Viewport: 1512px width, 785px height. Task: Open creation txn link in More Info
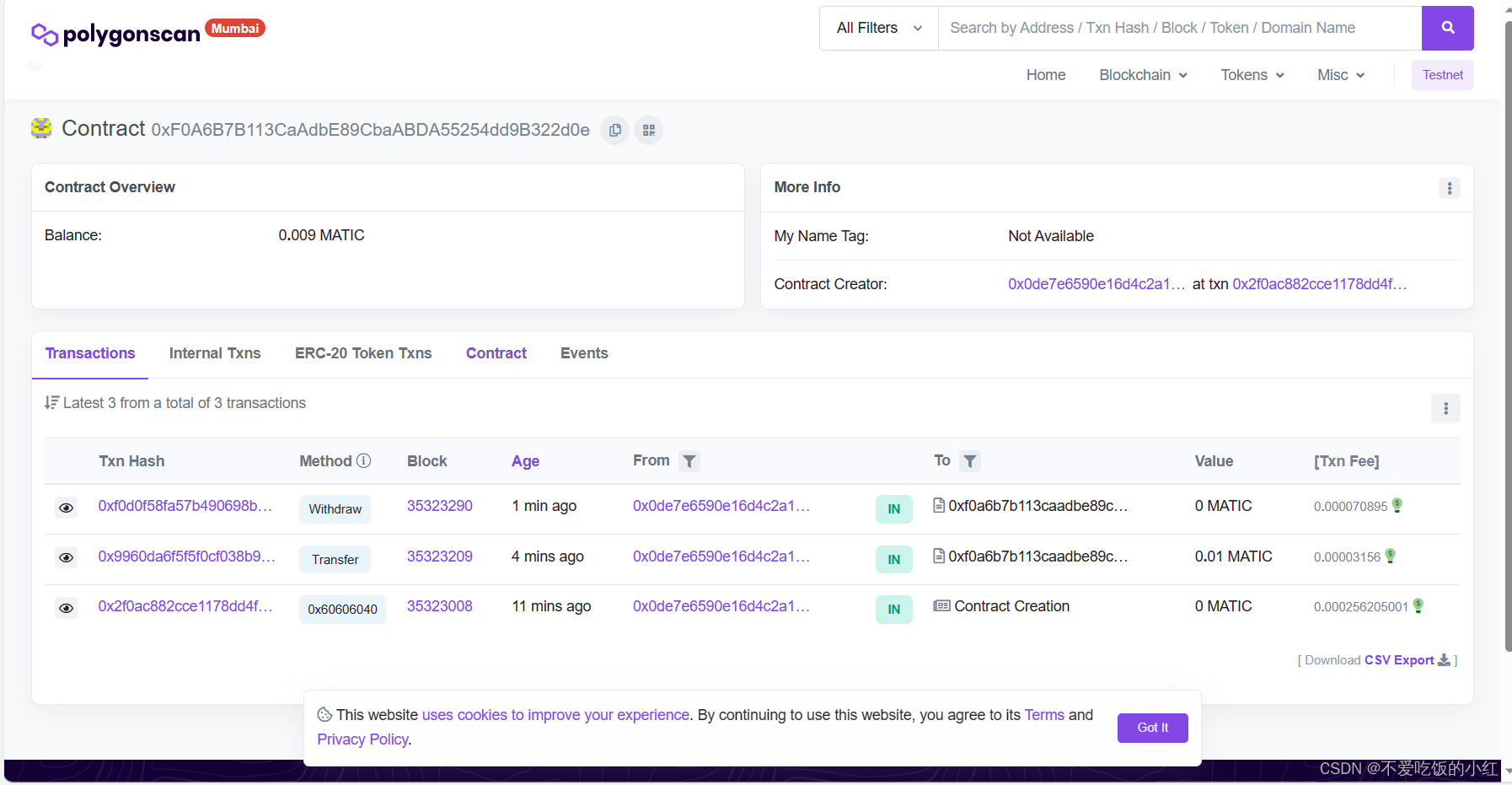(1320, 284)
